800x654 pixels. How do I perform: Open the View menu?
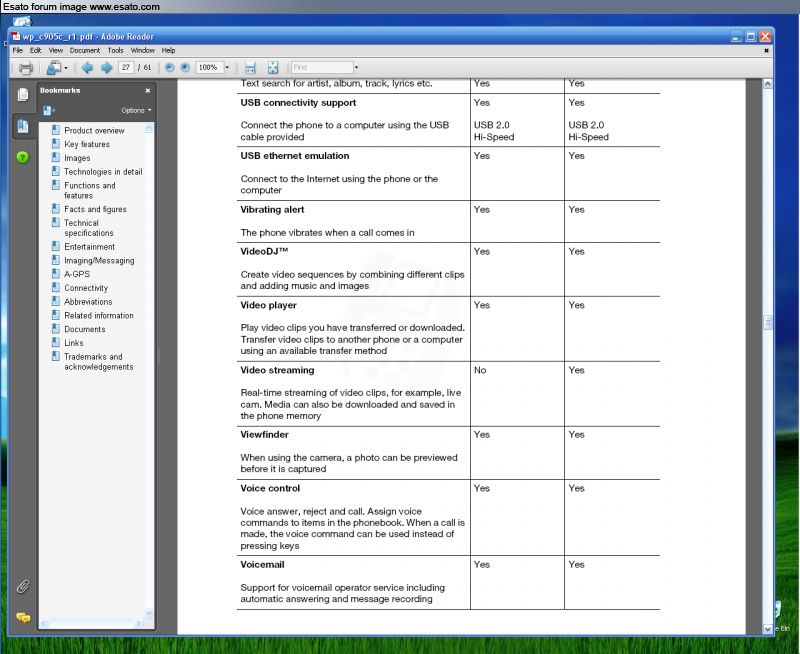tap(56, 51)
